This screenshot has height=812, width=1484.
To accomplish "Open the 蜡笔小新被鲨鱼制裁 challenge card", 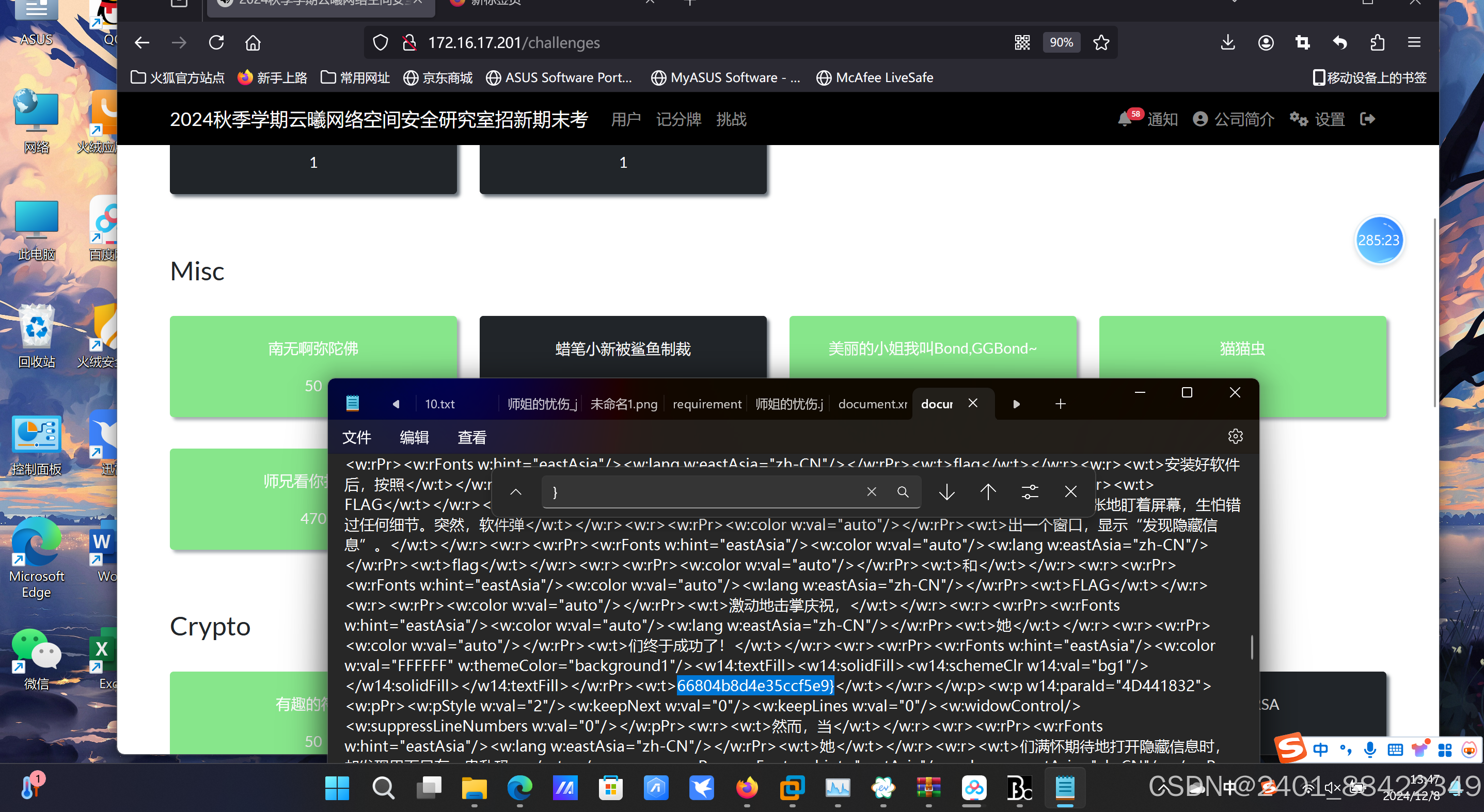I will pos(623,348).
